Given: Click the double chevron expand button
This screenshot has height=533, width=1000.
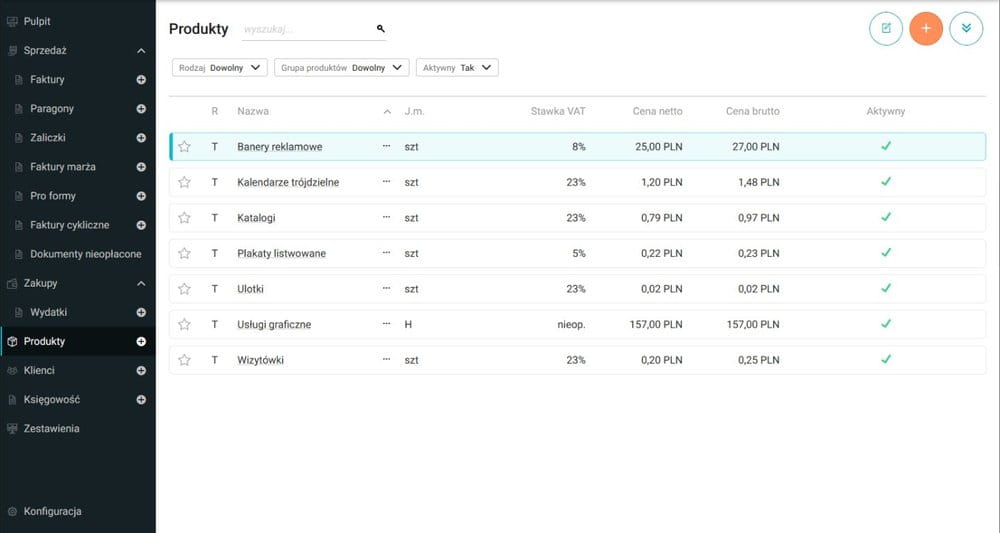Looking at the screenshot, I should pyautogui.click(x=965, y=28).
